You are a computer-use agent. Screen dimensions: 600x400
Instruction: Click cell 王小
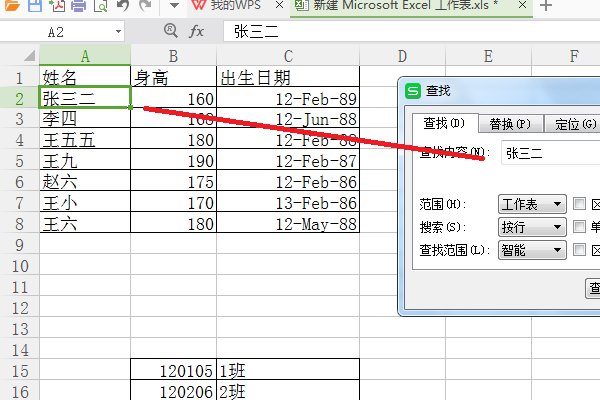click(85, 202)
